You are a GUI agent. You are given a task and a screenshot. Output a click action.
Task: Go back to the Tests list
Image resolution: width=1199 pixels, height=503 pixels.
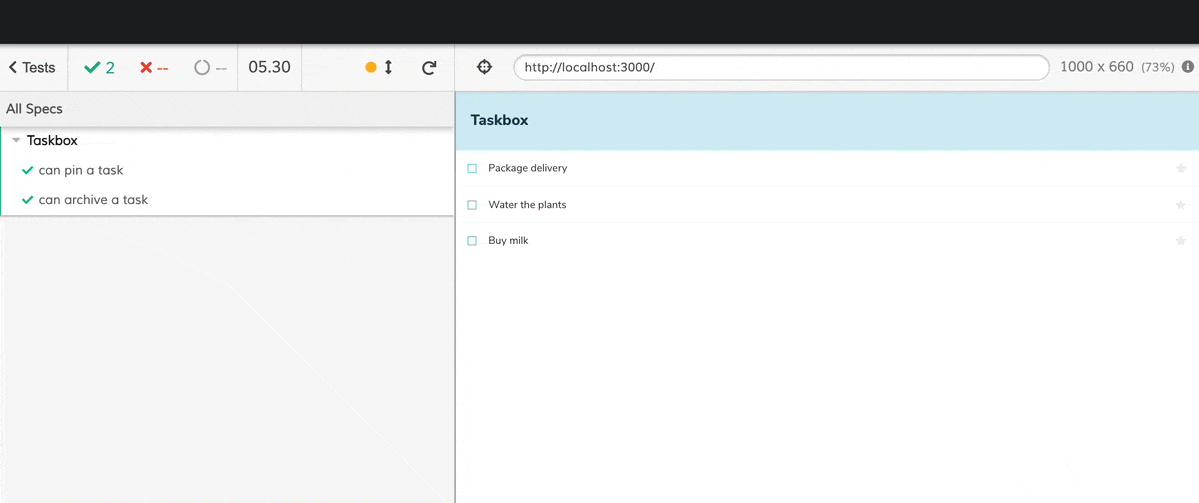coord(32,68)
